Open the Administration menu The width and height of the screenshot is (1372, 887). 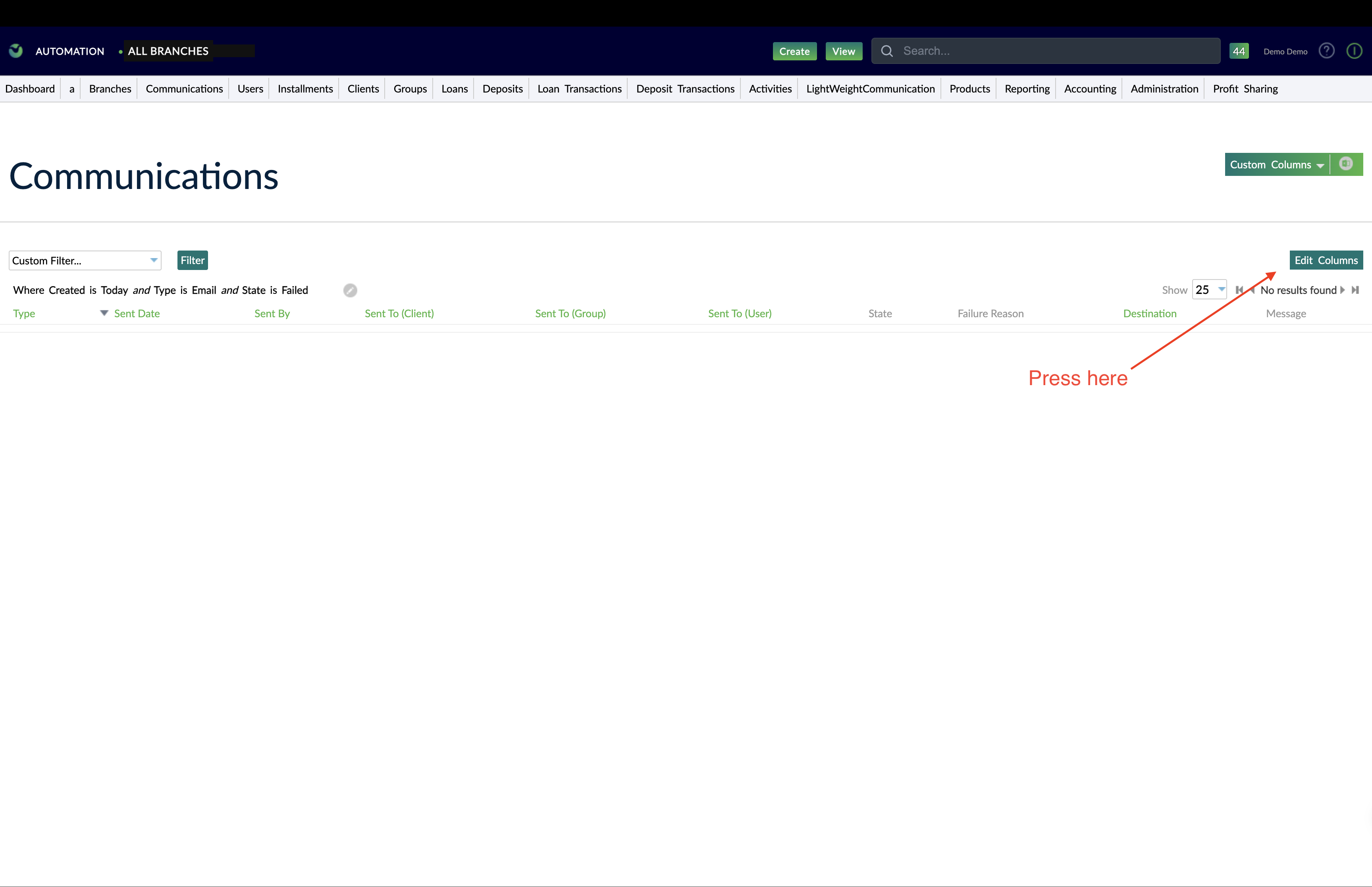coord(1164,89)
